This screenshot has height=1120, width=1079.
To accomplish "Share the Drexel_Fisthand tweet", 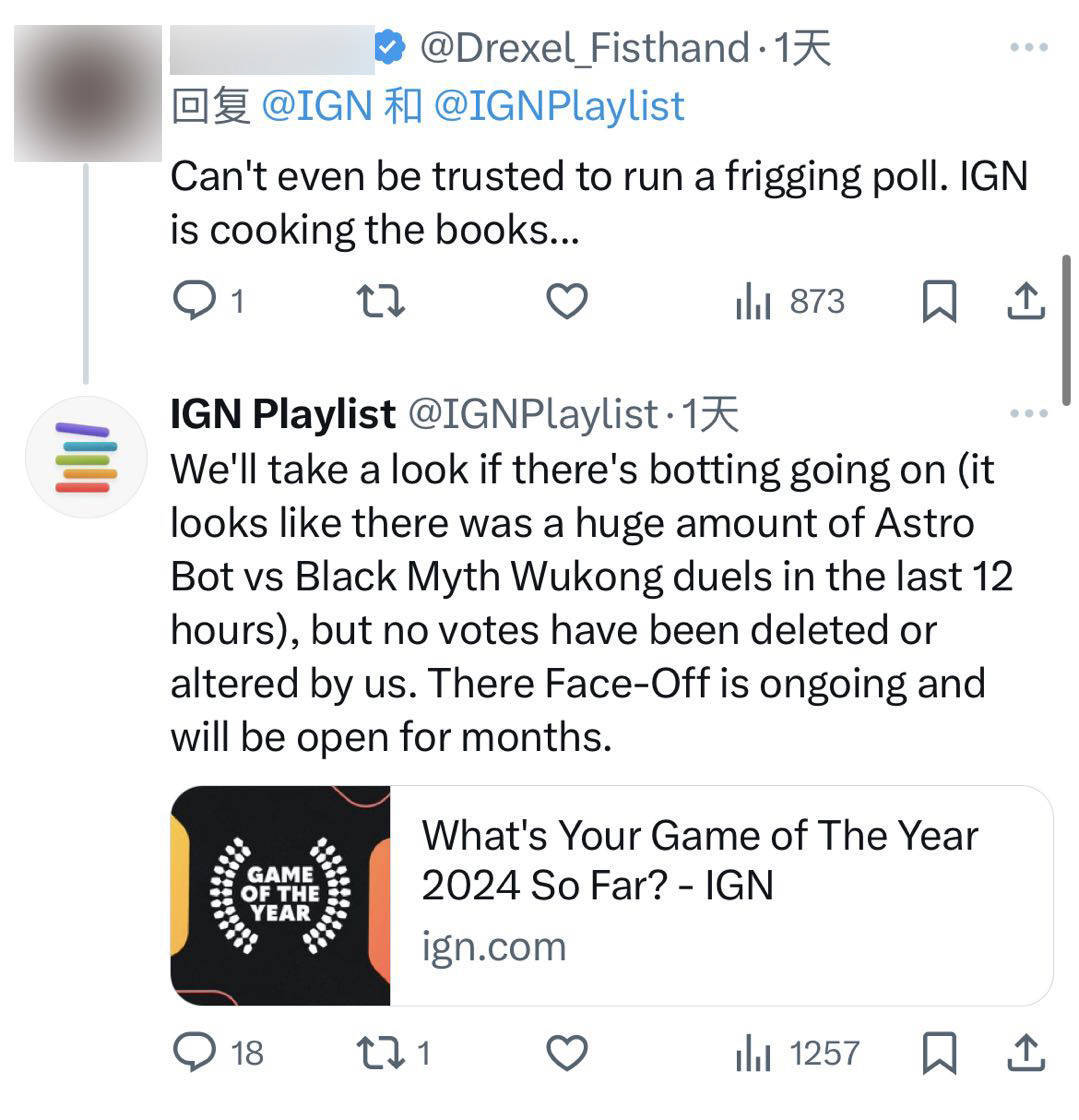I will click(1026, 300).
